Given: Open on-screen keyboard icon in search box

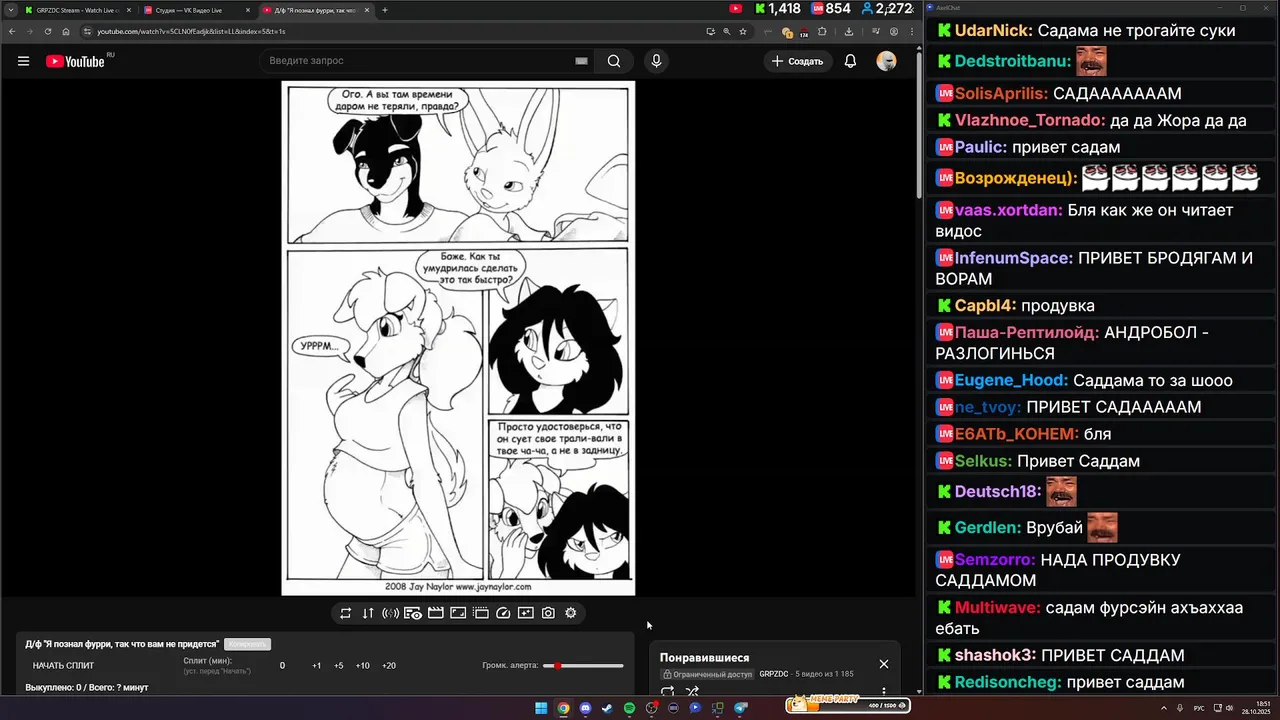Looking at the screenshot, I should pyautogui.click(x=581, y=61).
